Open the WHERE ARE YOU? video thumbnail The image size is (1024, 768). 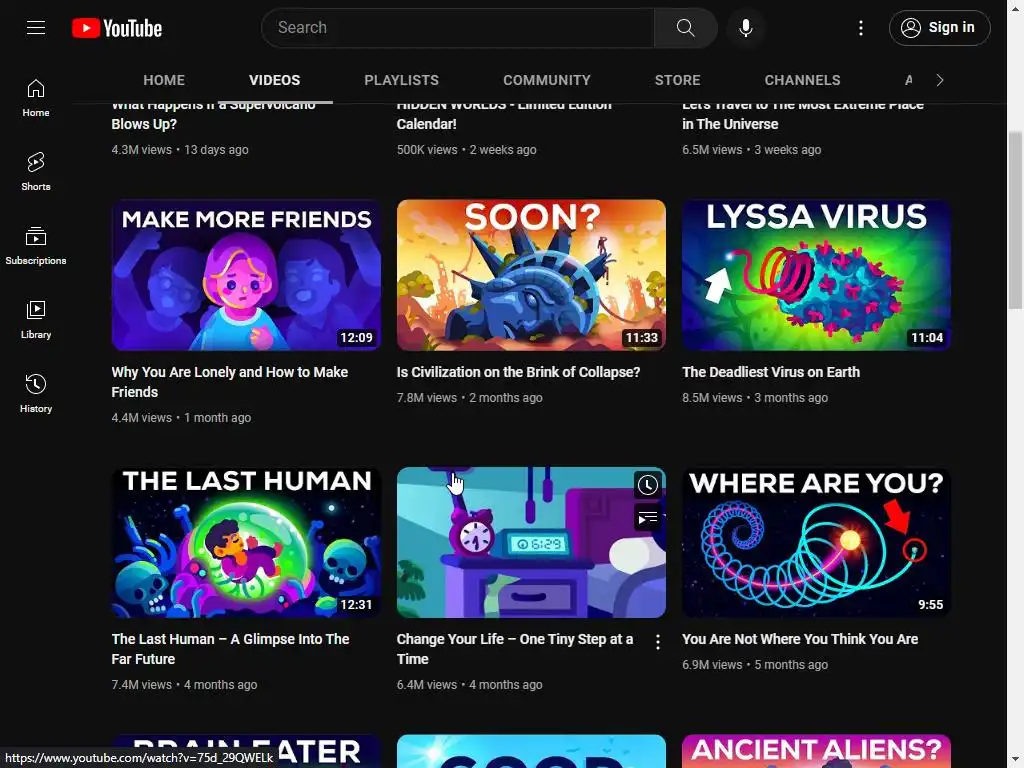coord(816,542)
